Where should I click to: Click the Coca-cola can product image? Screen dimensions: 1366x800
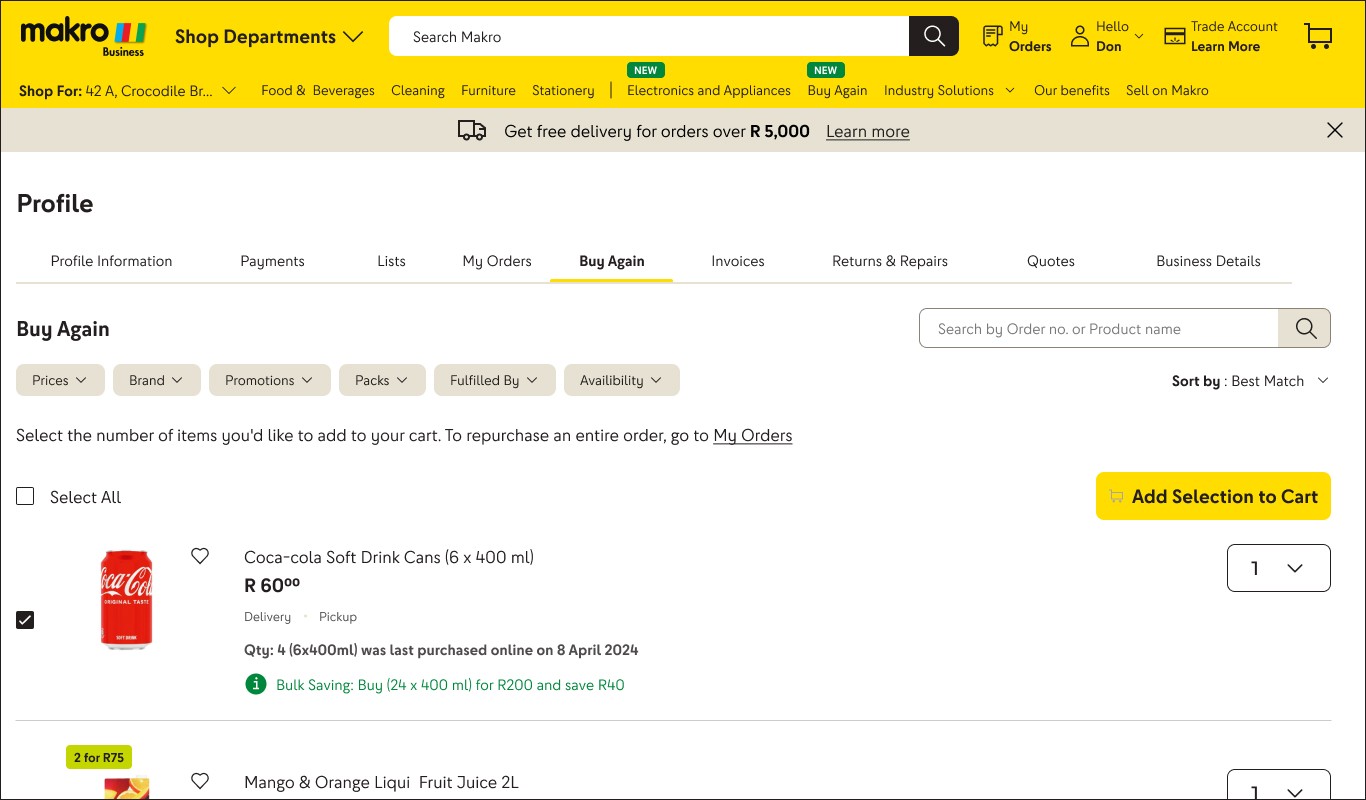point(126,599)
